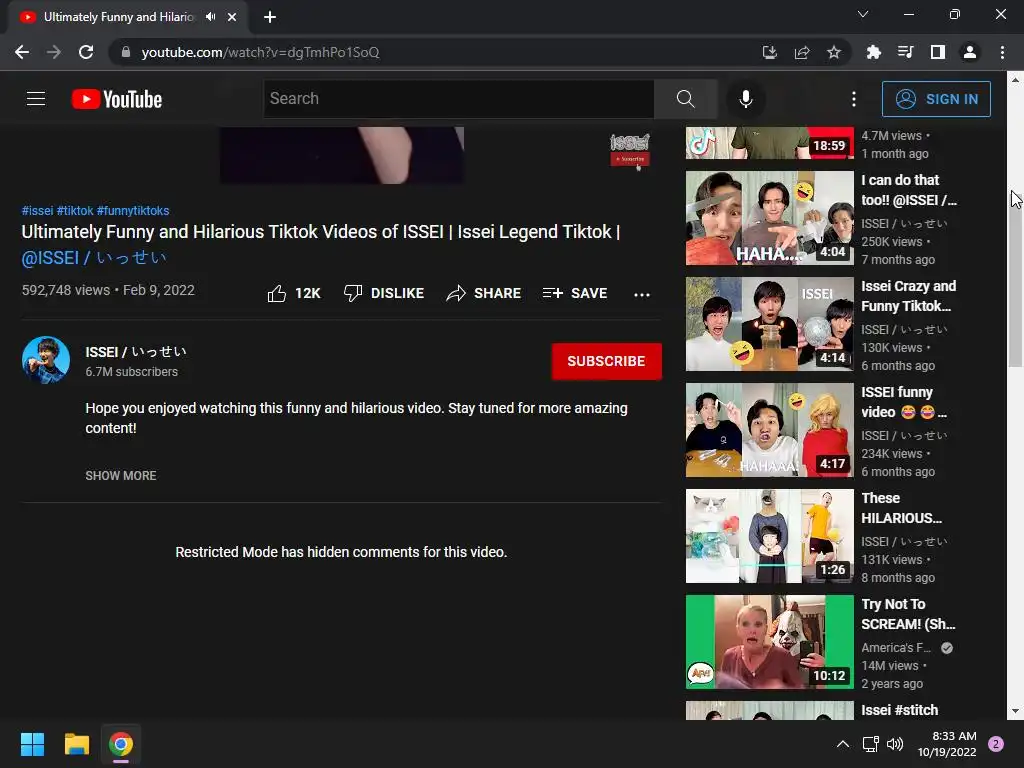Viewport: 1024px width, 768px height.
Task: Open 'These HILARIOUS' video thumbnail
Action: pyautogui.click(x=769, y=536)
